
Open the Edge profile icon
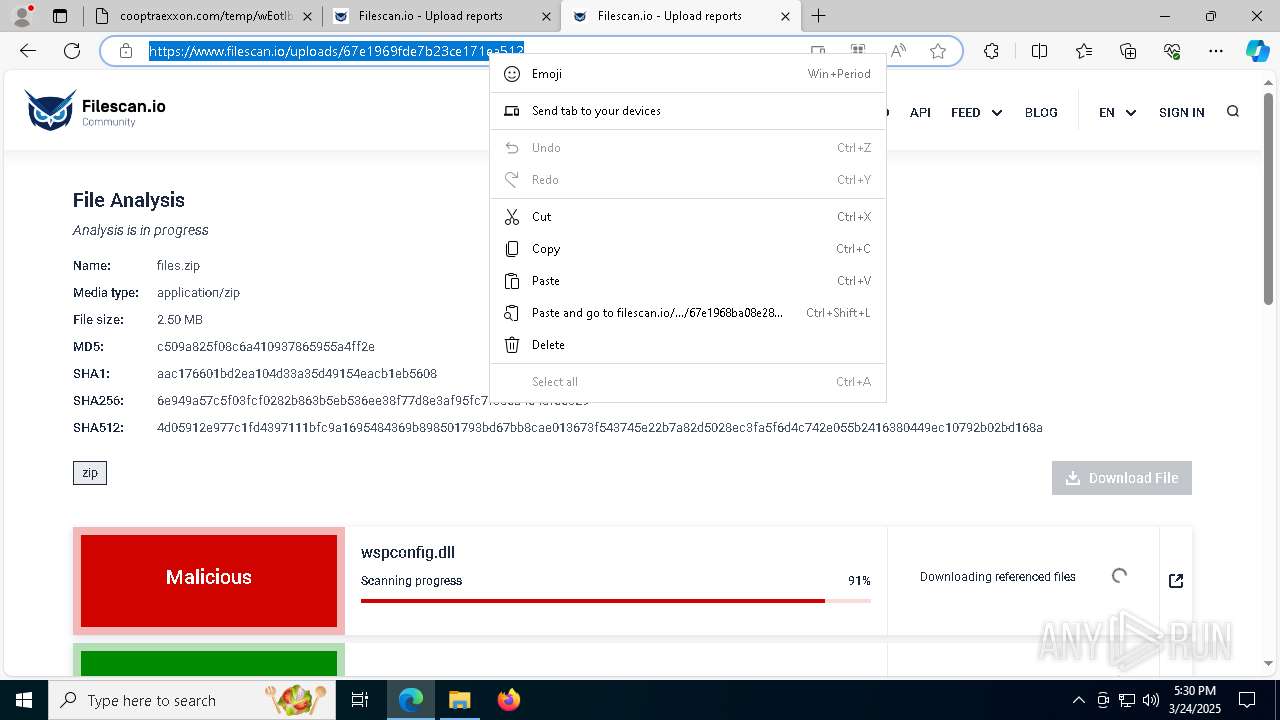pos(22,16)
